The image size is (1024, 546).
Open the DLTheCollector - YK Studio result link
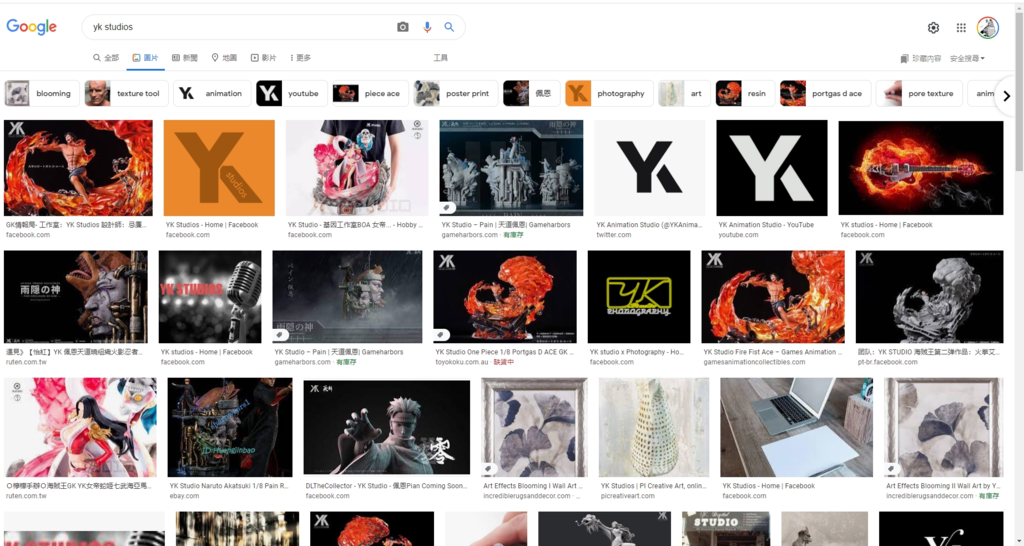[x=387, y=486]
